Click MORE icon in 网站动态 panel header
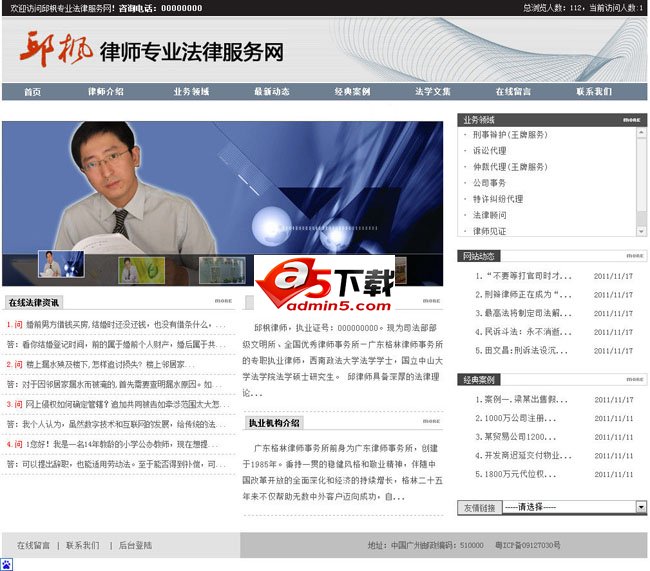The height and width of the screenshot is (571, 650). click(x=635, y=255)
